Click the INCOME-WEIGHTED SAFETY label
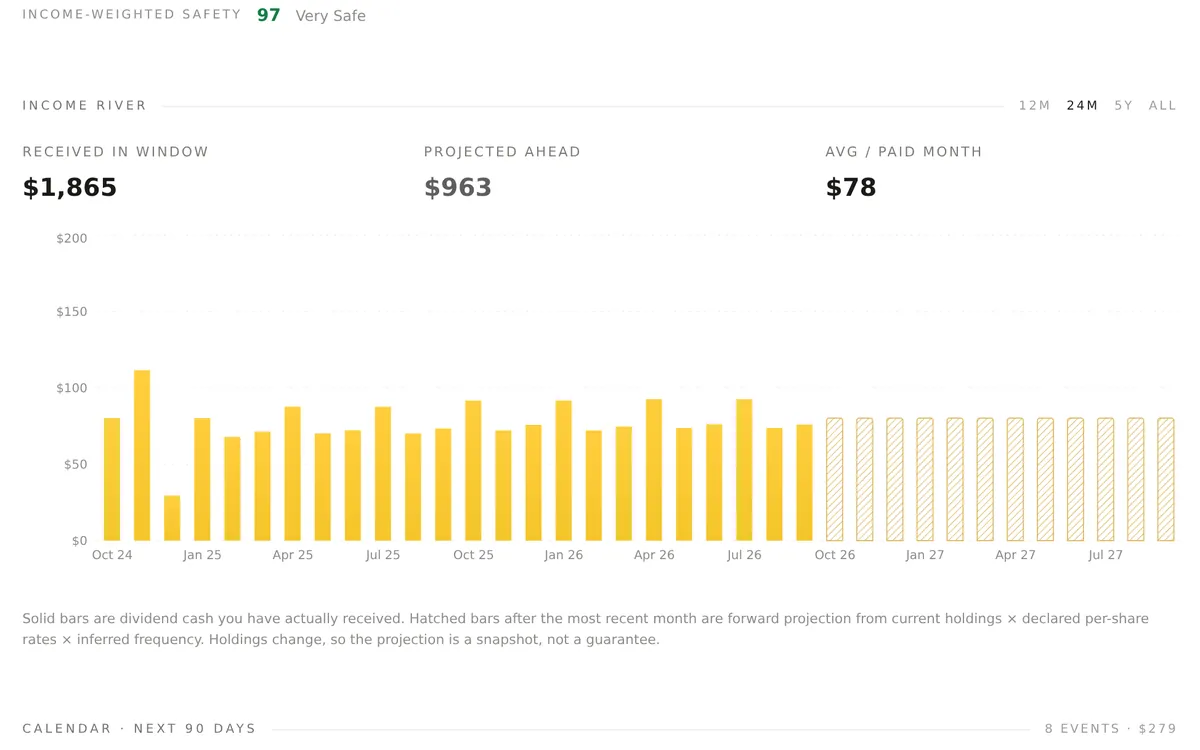 click(x=132, y=15)
